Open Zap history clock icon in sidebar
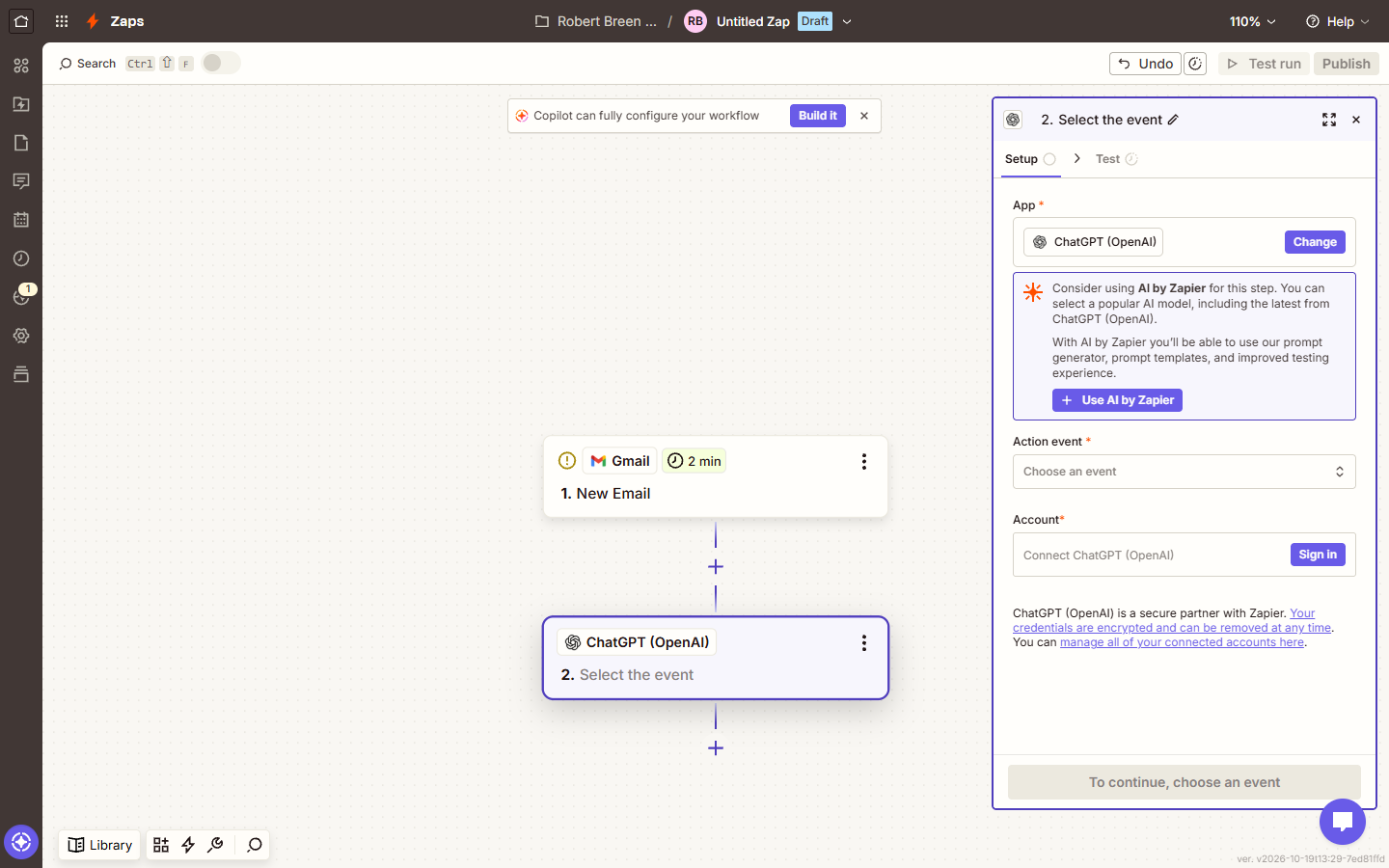The image size is (1389, 868). pos(21,258)
